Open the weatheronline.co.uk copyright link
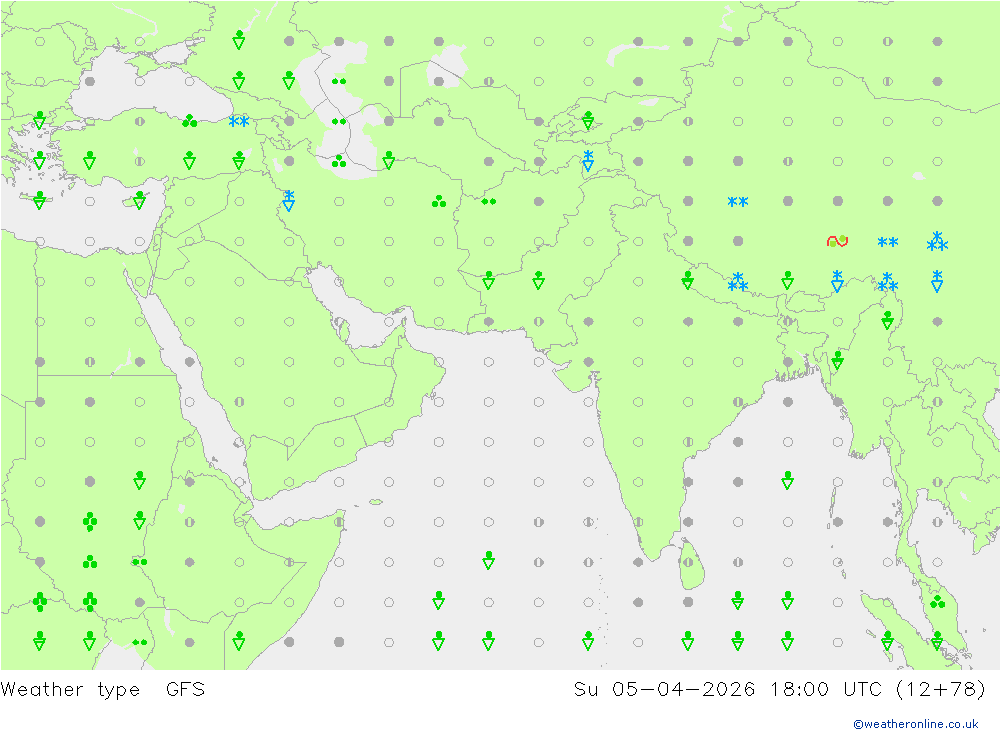This screenshot has height=733, width=1000. click(916, 724)
